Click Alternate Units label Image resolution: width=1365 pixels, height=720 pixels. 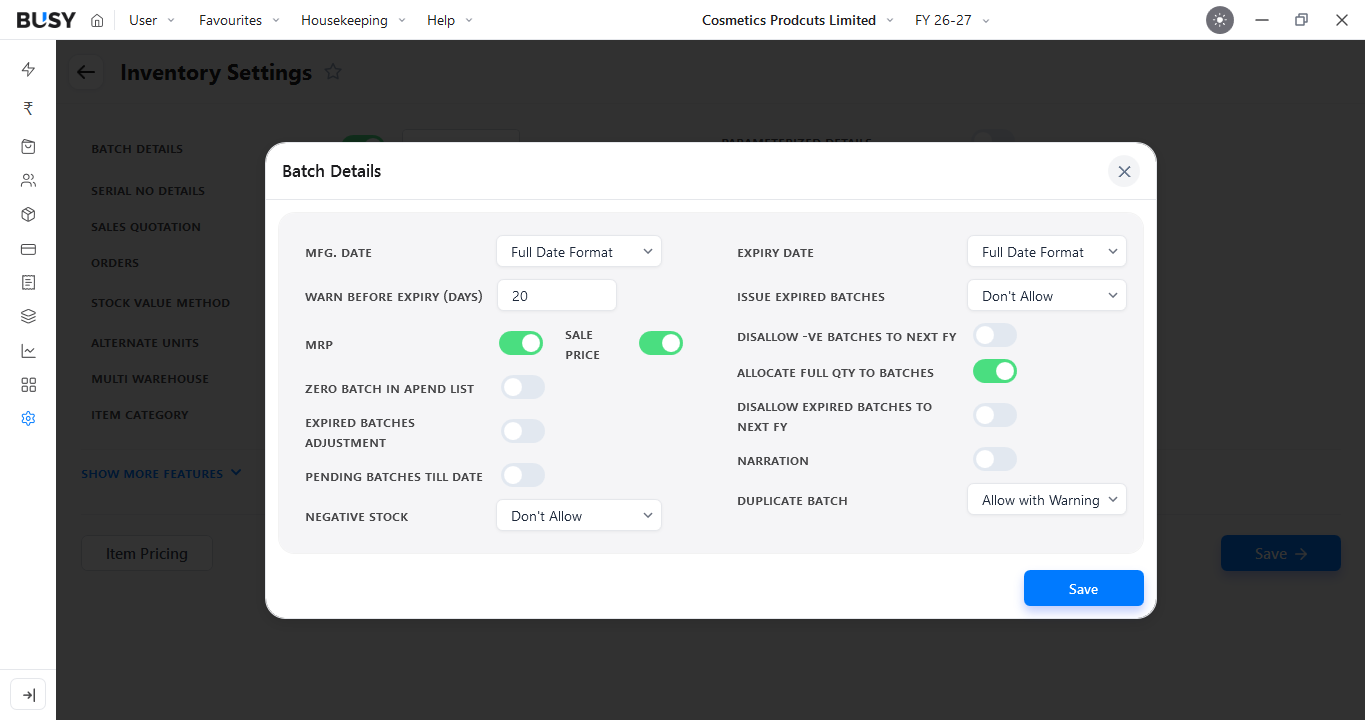point(145,343)
